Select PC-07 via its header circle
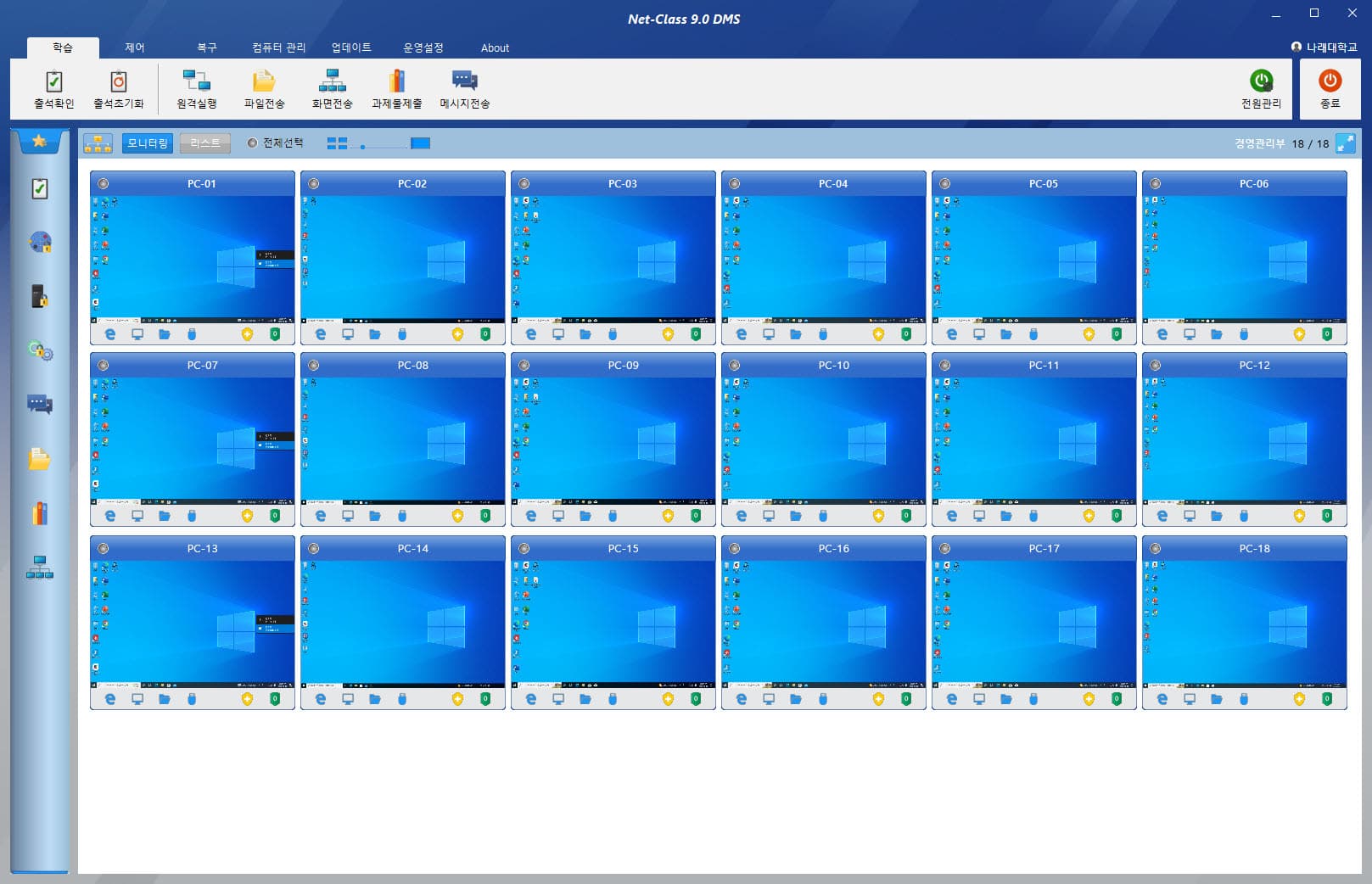 (x=104, y=365)
